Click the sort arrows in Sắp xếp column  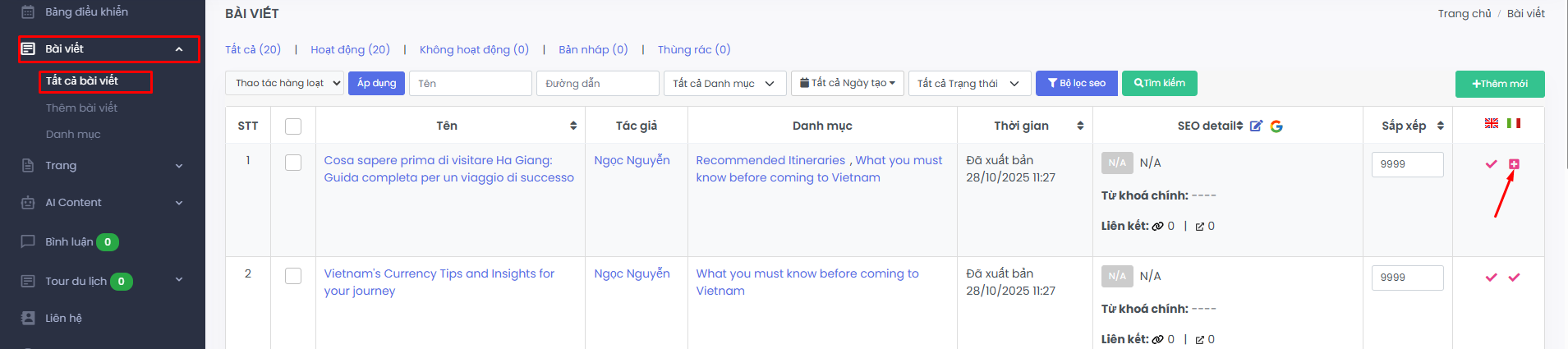pyautogui.click(x=1440, y=126)
